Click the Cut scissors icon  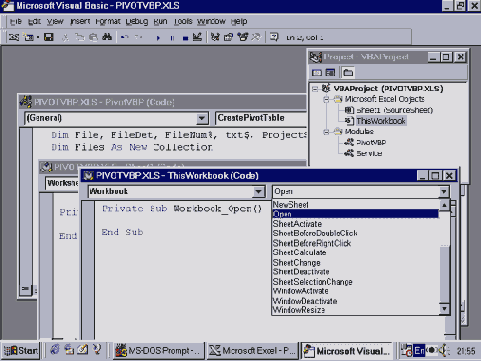66,37
